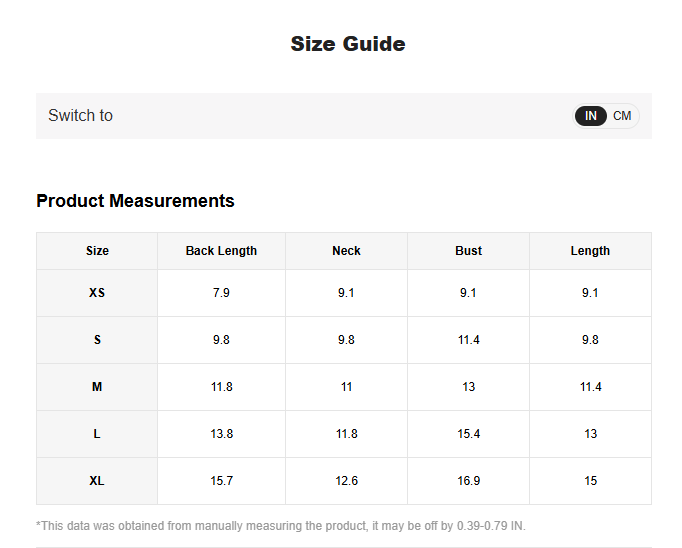Select the L size row label
Viewport: 682px width, 548px height.
tap(97, 434)
